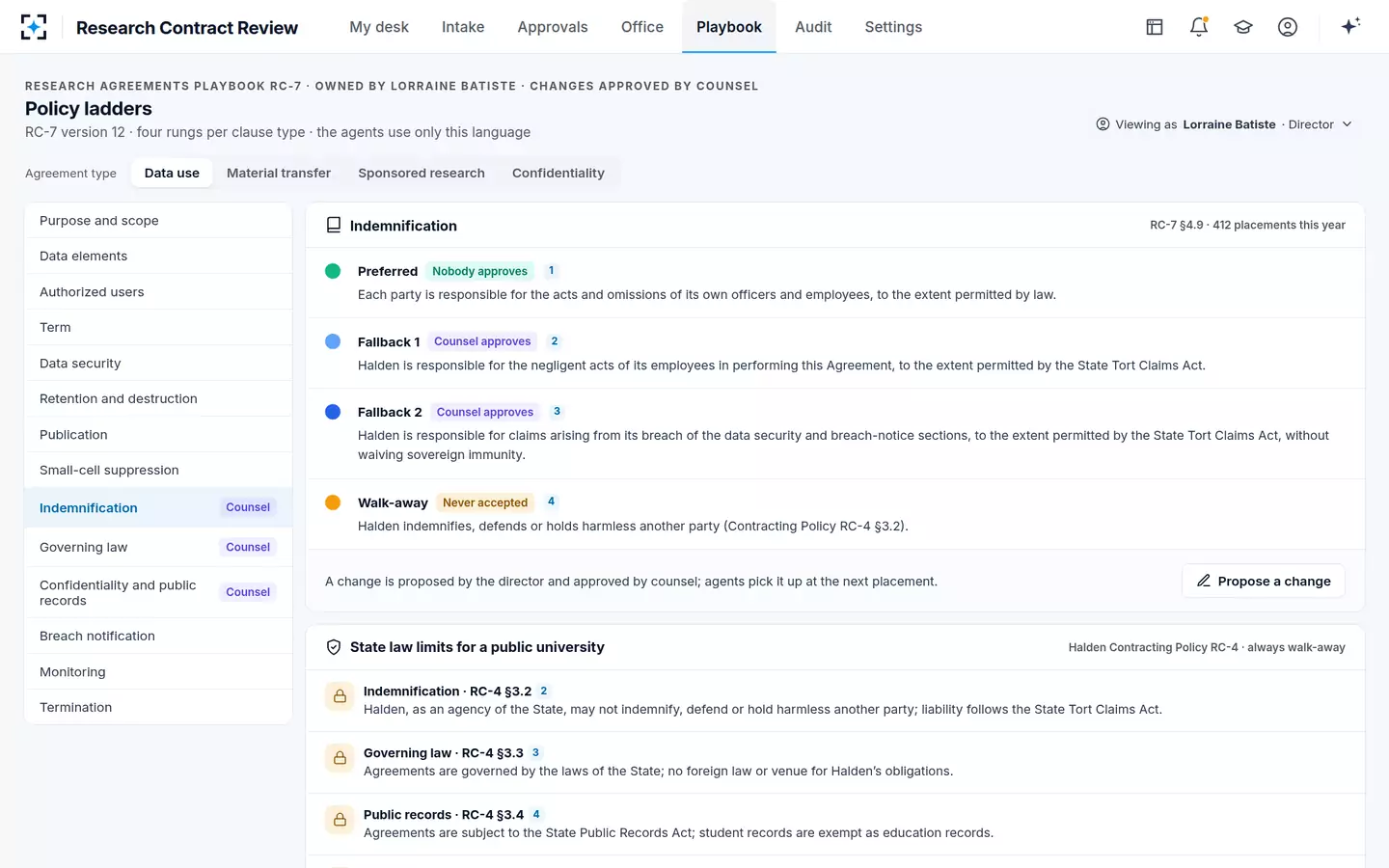Image resolution: width=1389 pixels, height=868 pixels.
Task: Click the orange Walk-away rung dot
Action: point(333,502)
